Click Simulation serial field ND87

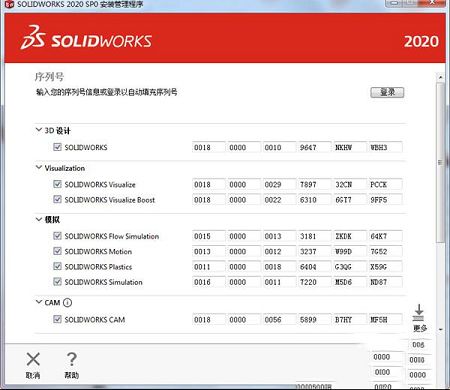[x=385, y=282]
